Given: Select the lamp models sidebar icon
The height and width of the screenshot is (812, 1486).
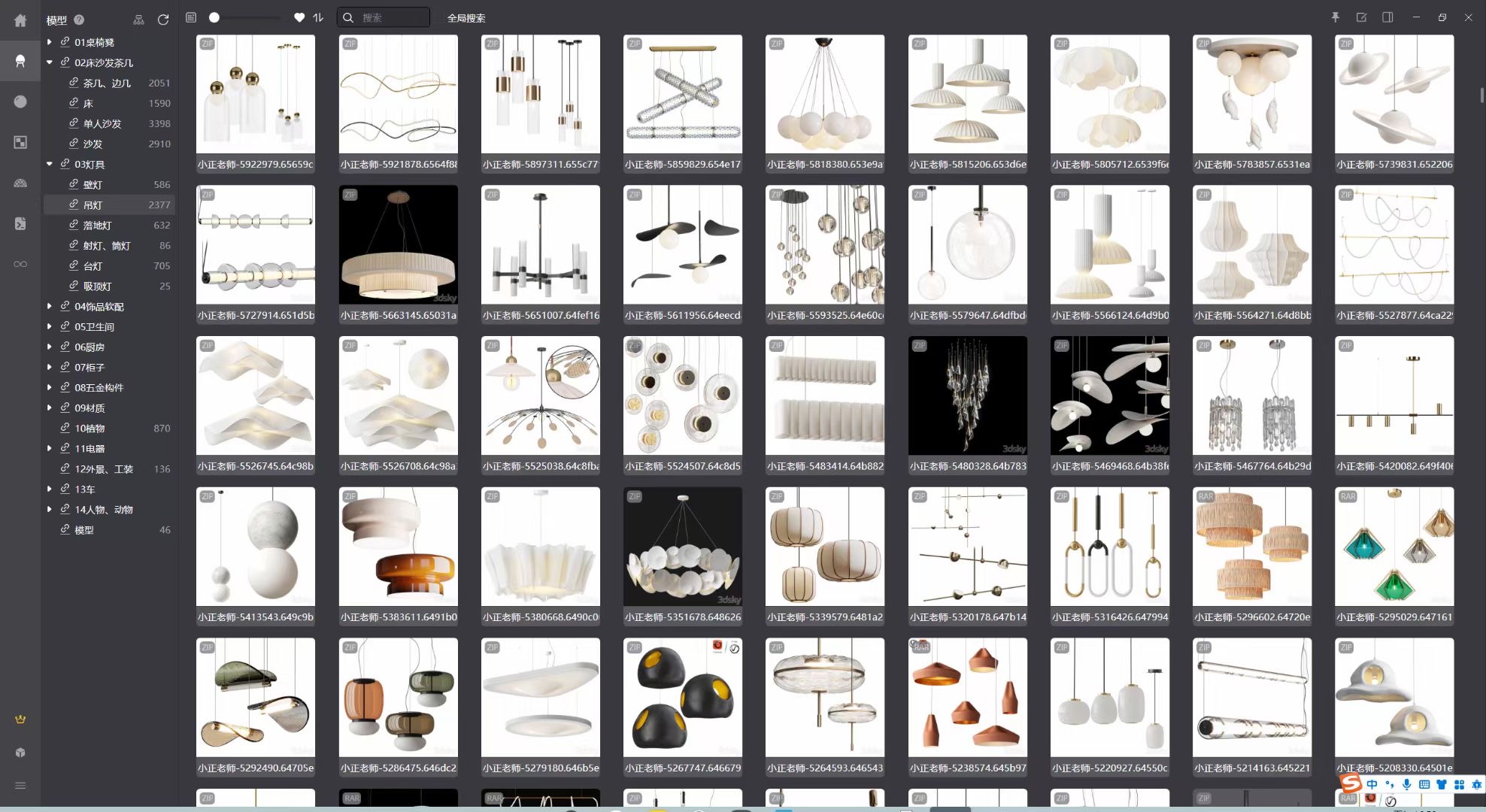Looking at the screenshot, I should pos(20,61).
